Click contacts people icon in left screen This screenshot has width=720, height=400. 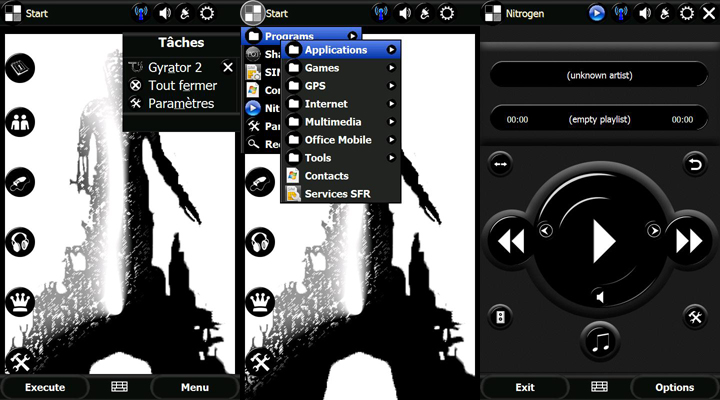pyautogui.click(x=20, y=122)
